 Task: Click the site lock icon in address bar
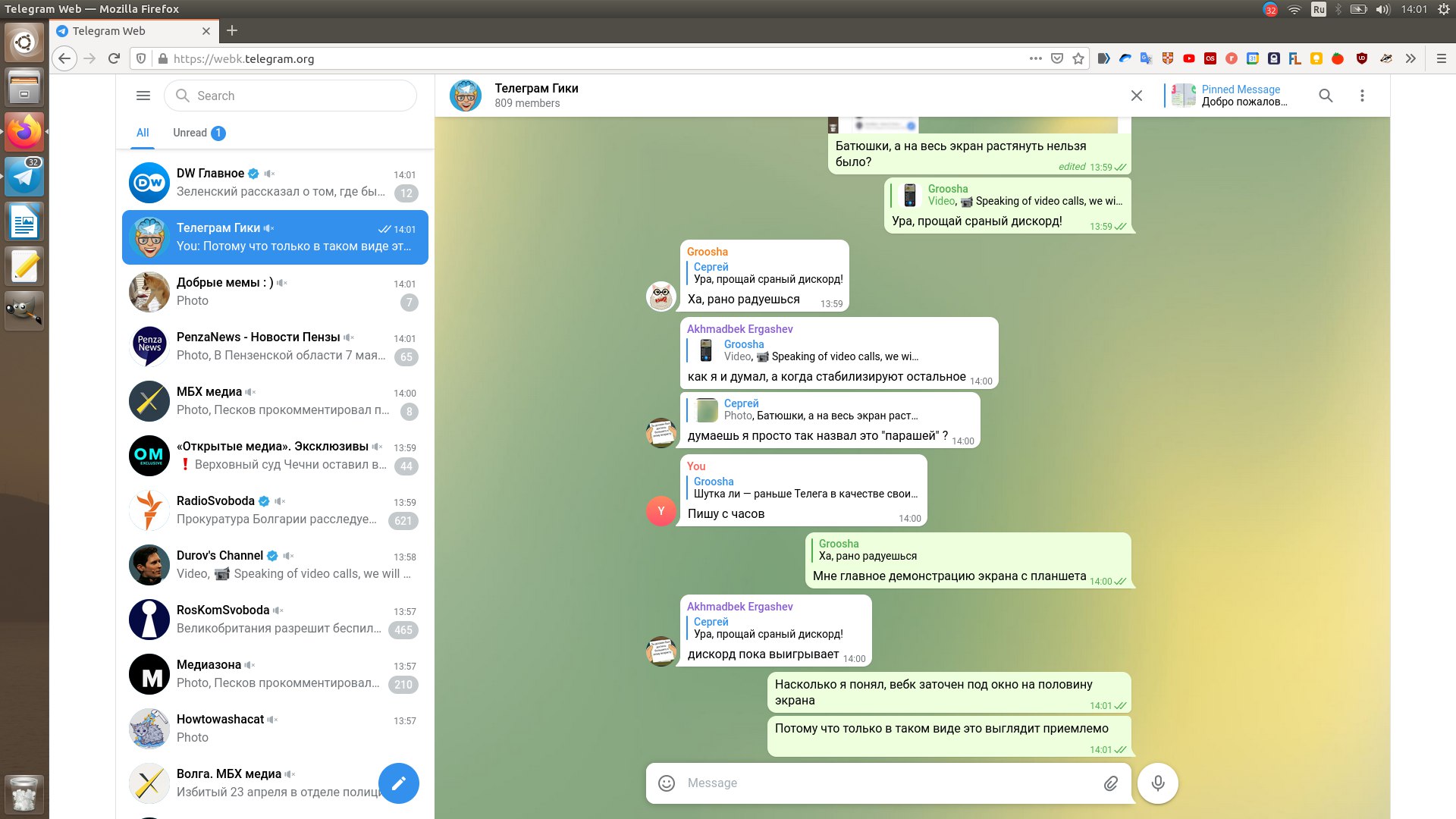click(162, 58)
